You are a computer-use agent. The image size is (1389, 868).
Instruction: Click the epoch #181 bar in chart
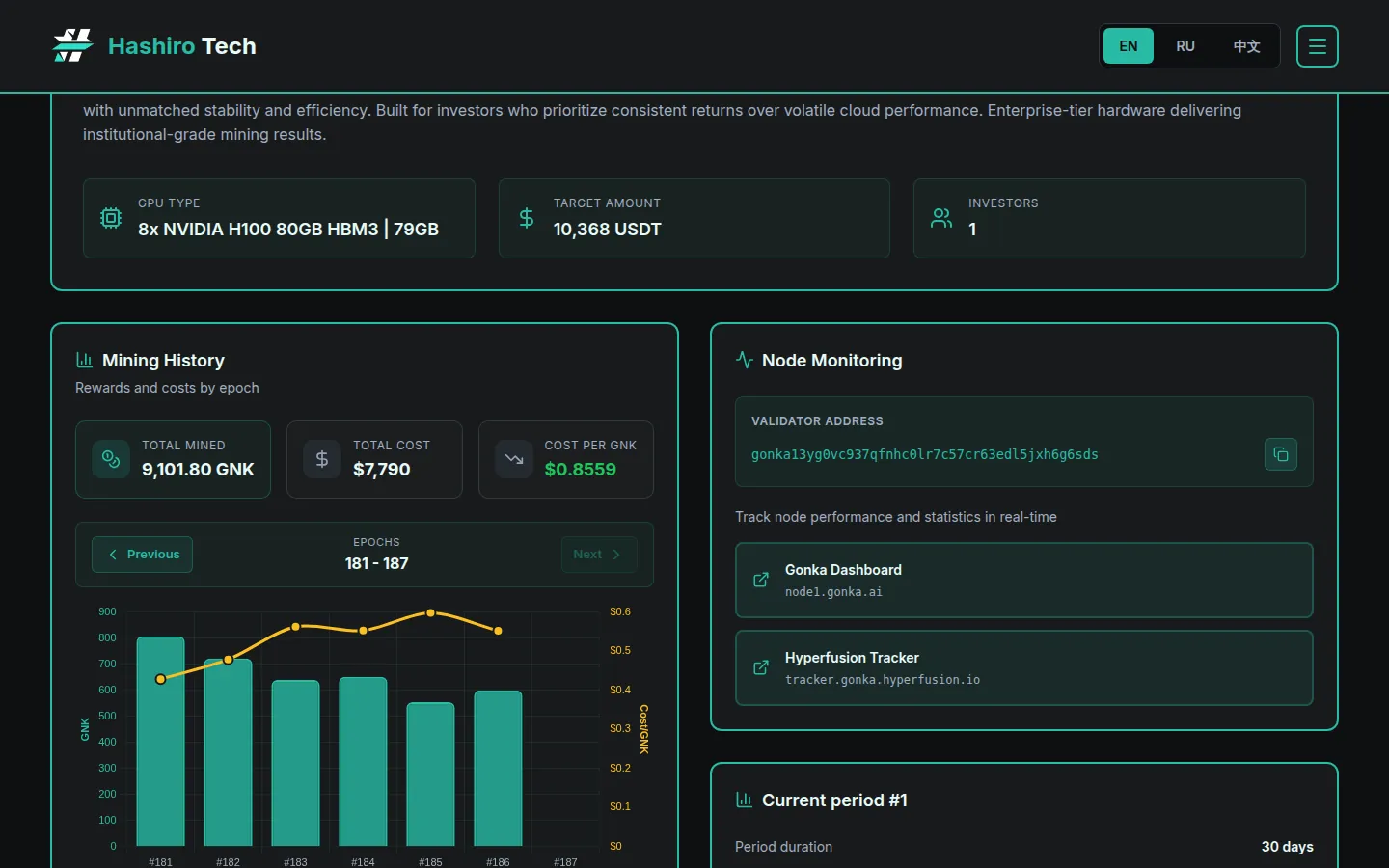click(x=160, y=741)
